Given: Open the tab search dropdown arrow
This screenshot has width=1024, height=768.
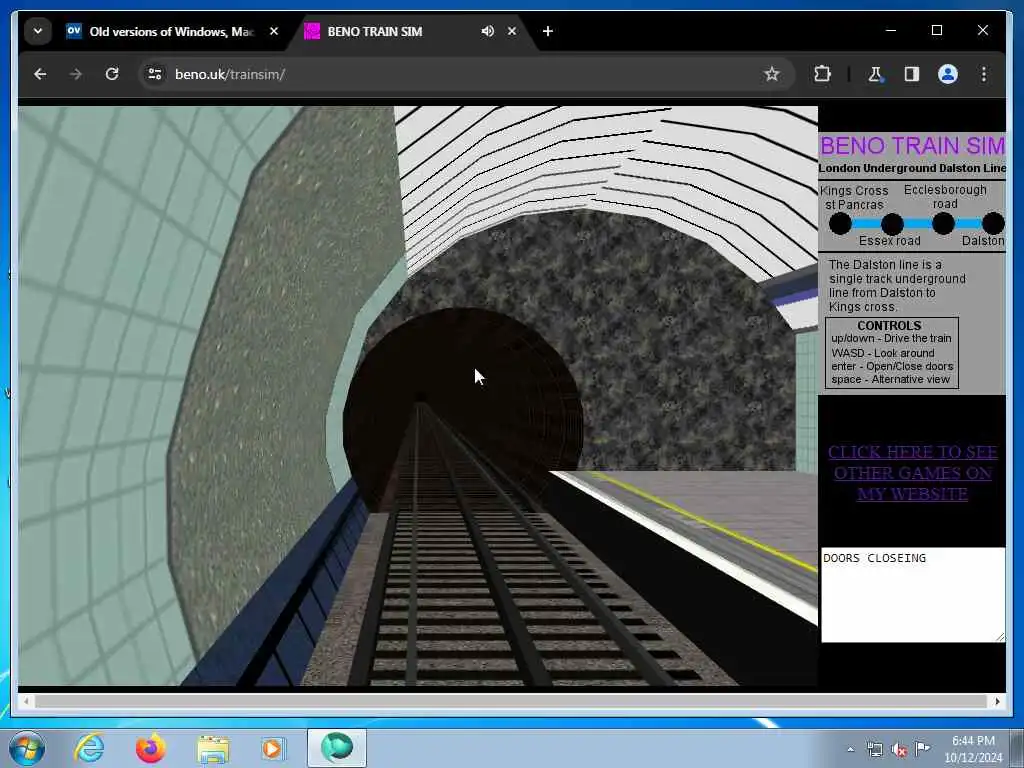Looking at the screenshot, I should coord(38,31).
